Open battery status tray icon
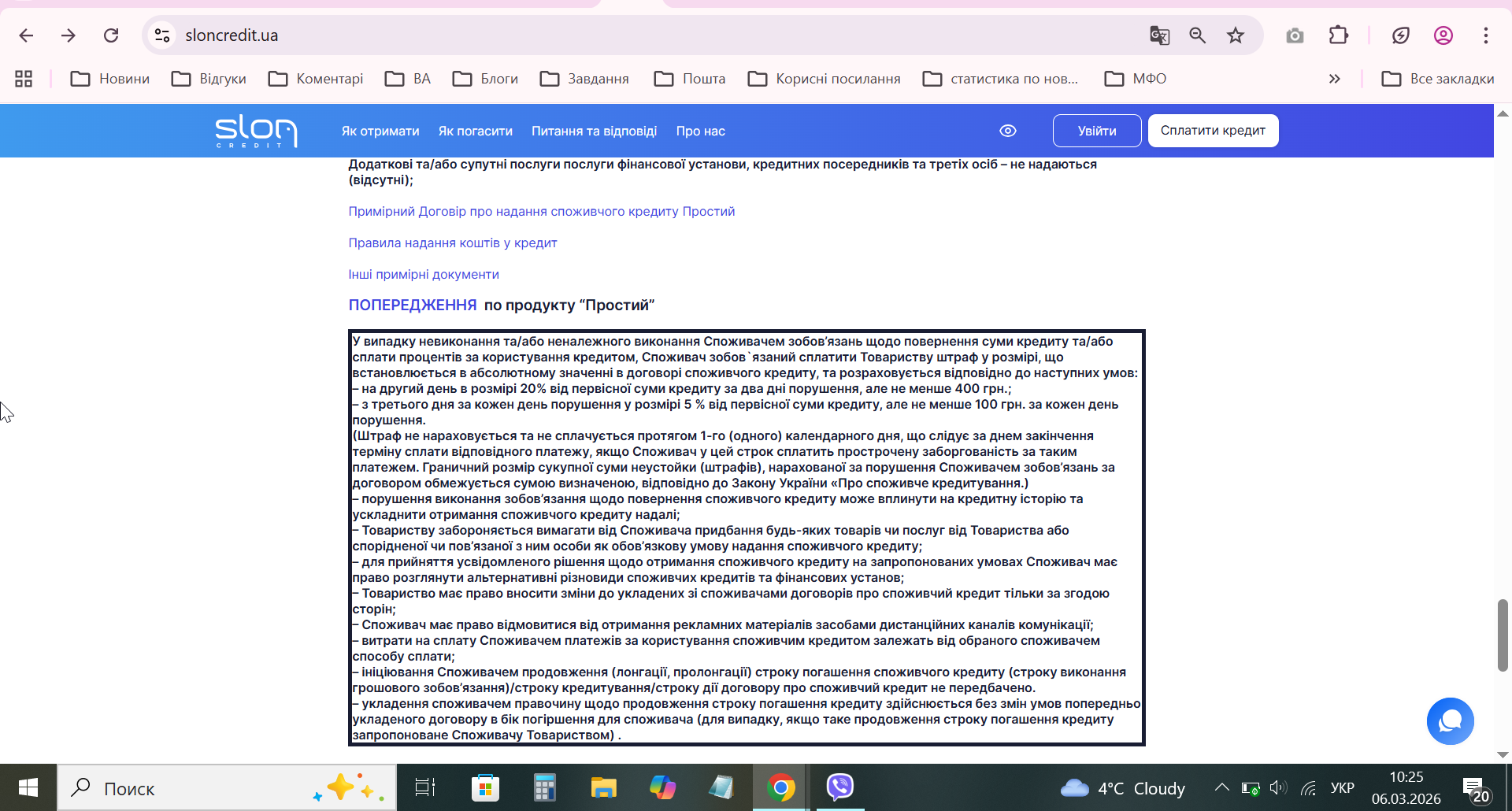The width and height of the screenshot is (1512, 811). (1251, 788)
